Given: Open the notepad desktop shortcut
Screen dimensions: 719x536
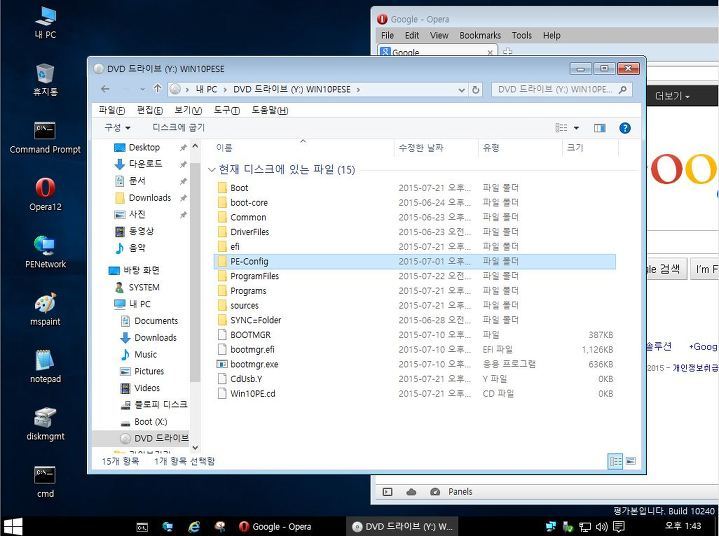Looking at the screenshot, I should point(45,367).
